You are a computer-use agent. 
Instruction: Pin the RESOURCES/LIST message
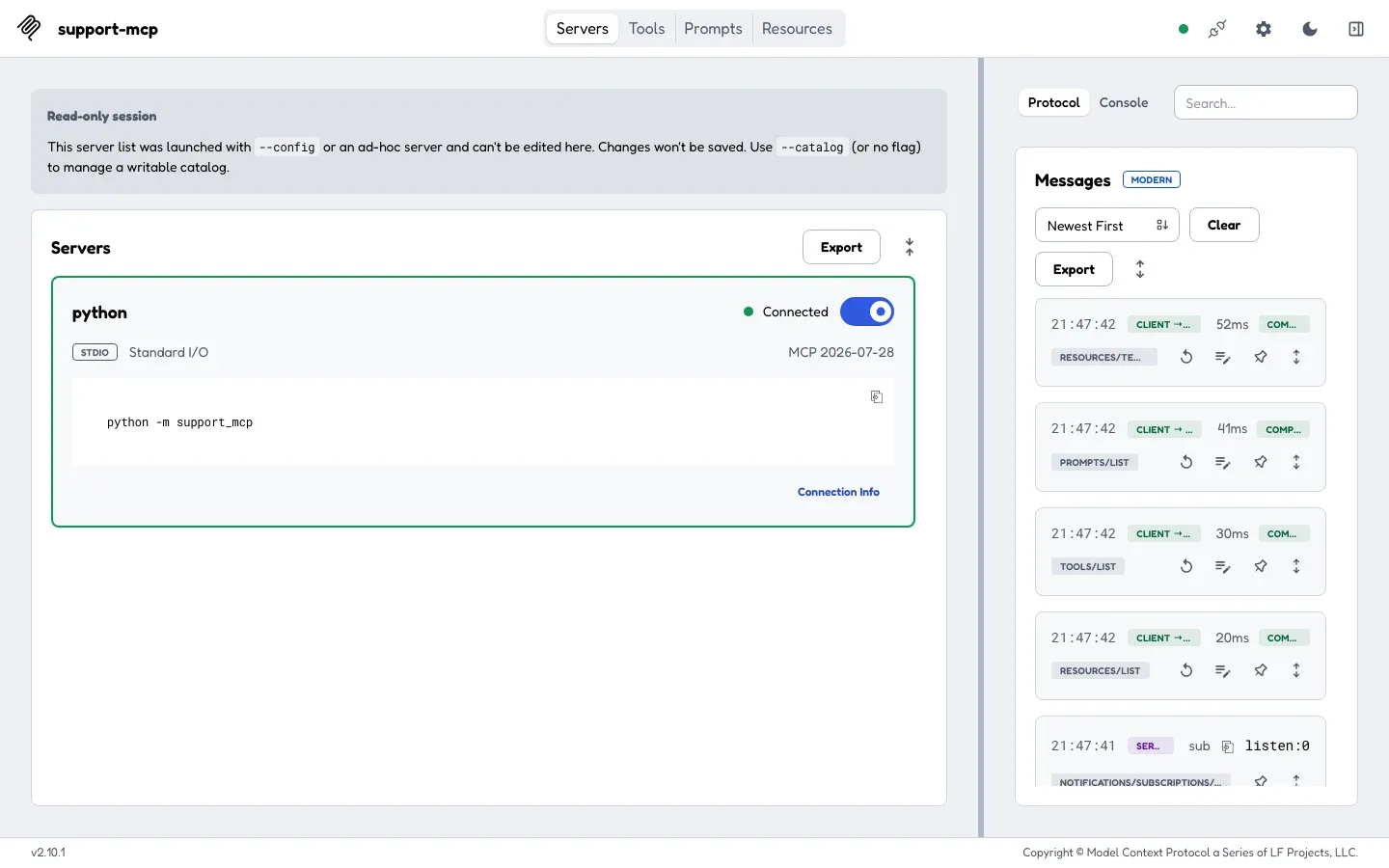pos(1261,670)
